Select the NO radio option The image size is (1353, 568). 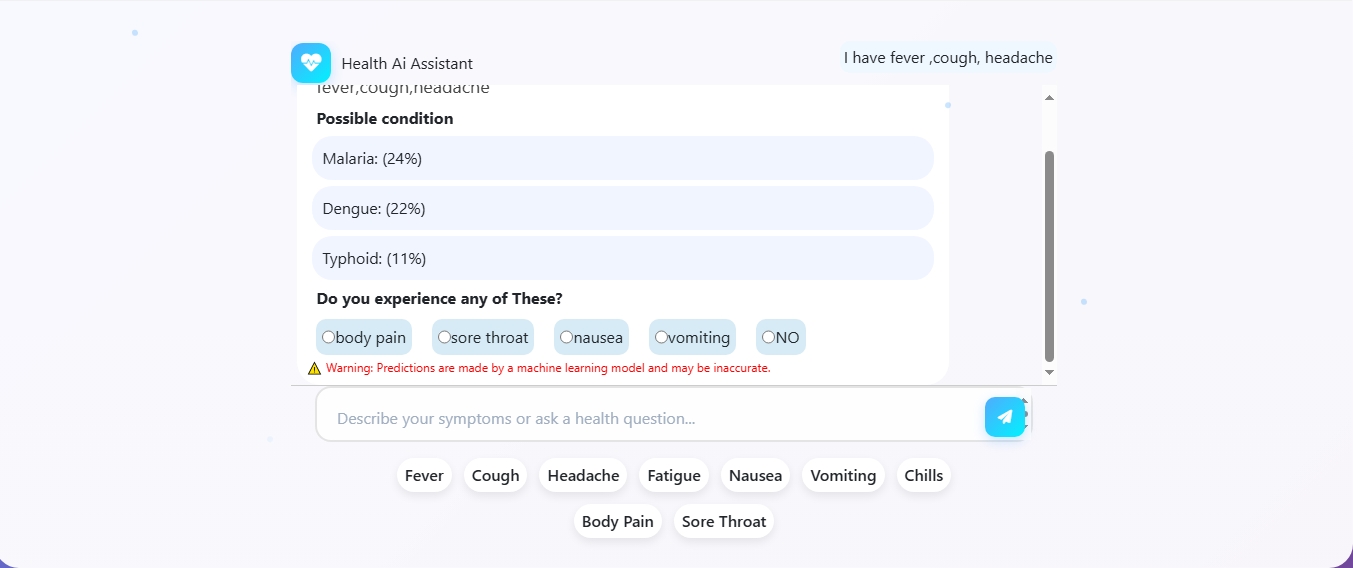(768, 337)
